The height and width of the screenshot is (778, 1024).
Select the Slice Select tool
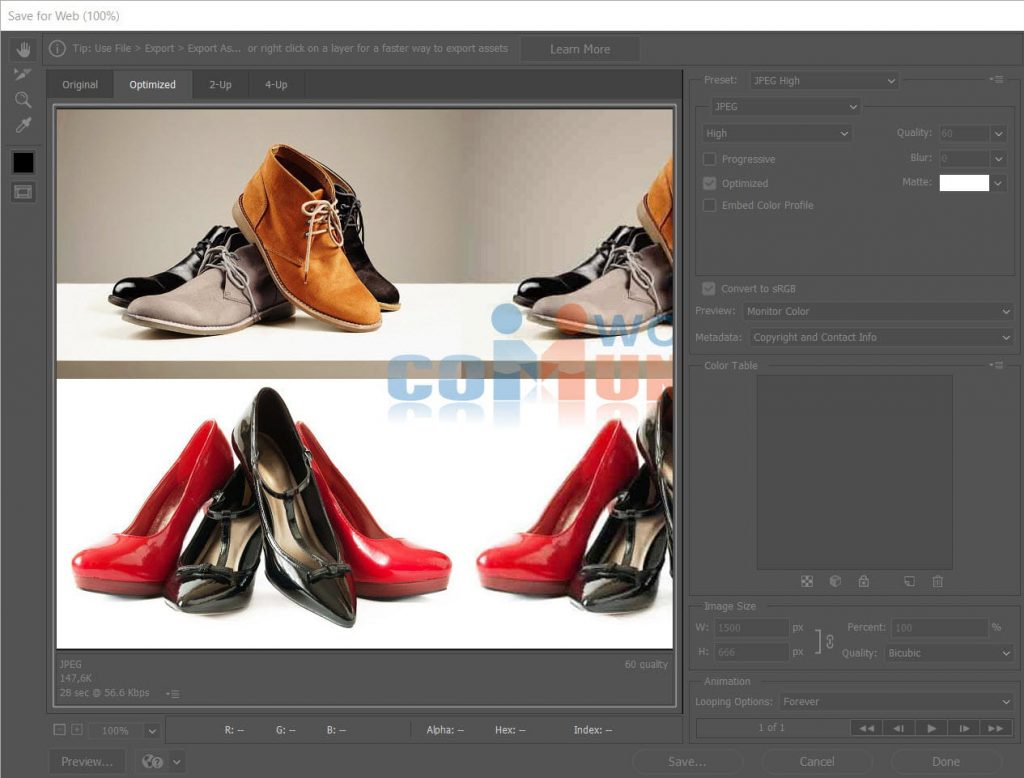[23, 74]
